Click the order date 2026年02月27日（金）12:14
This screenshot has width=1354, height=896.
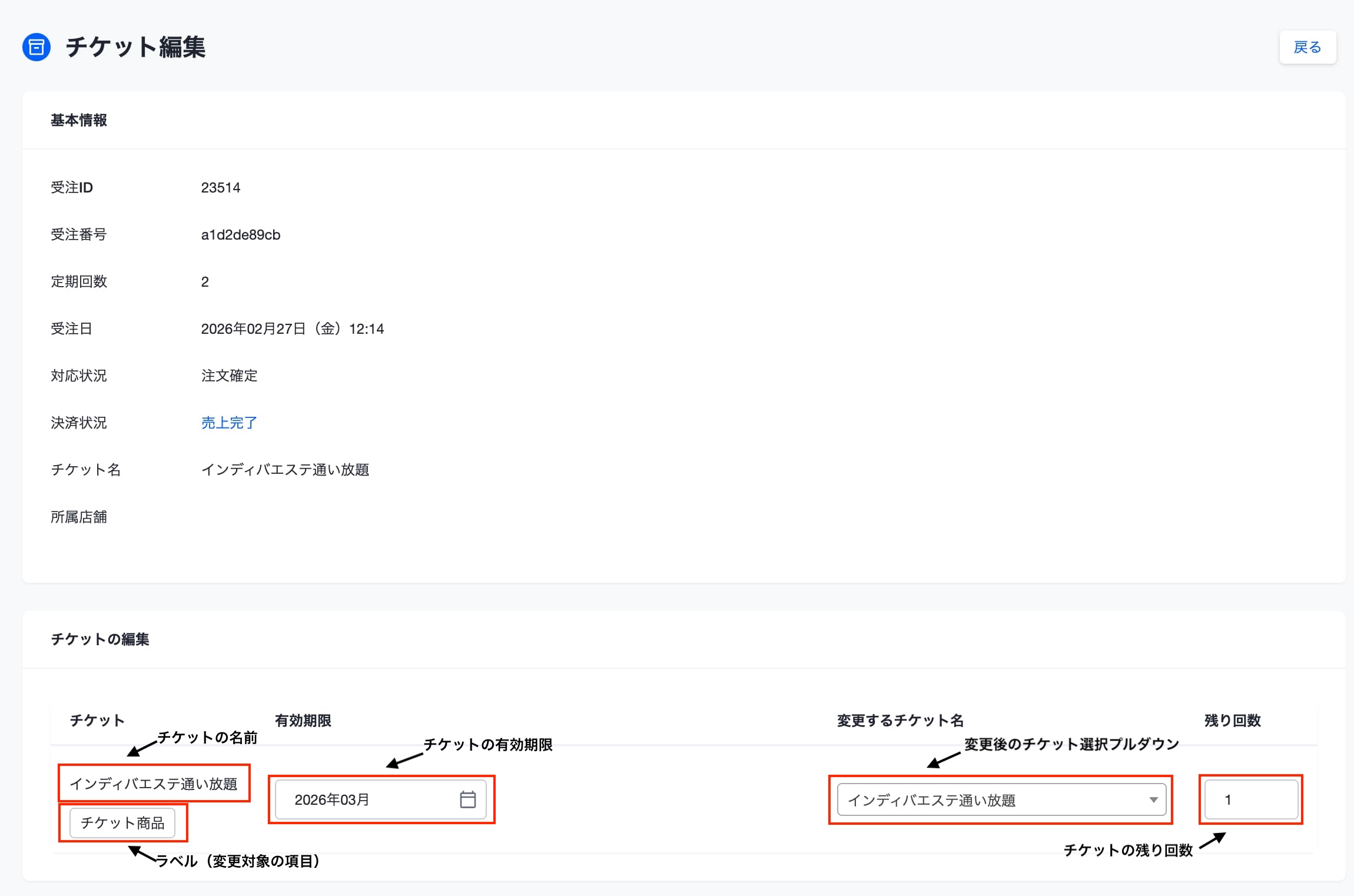tap(293, 328)
